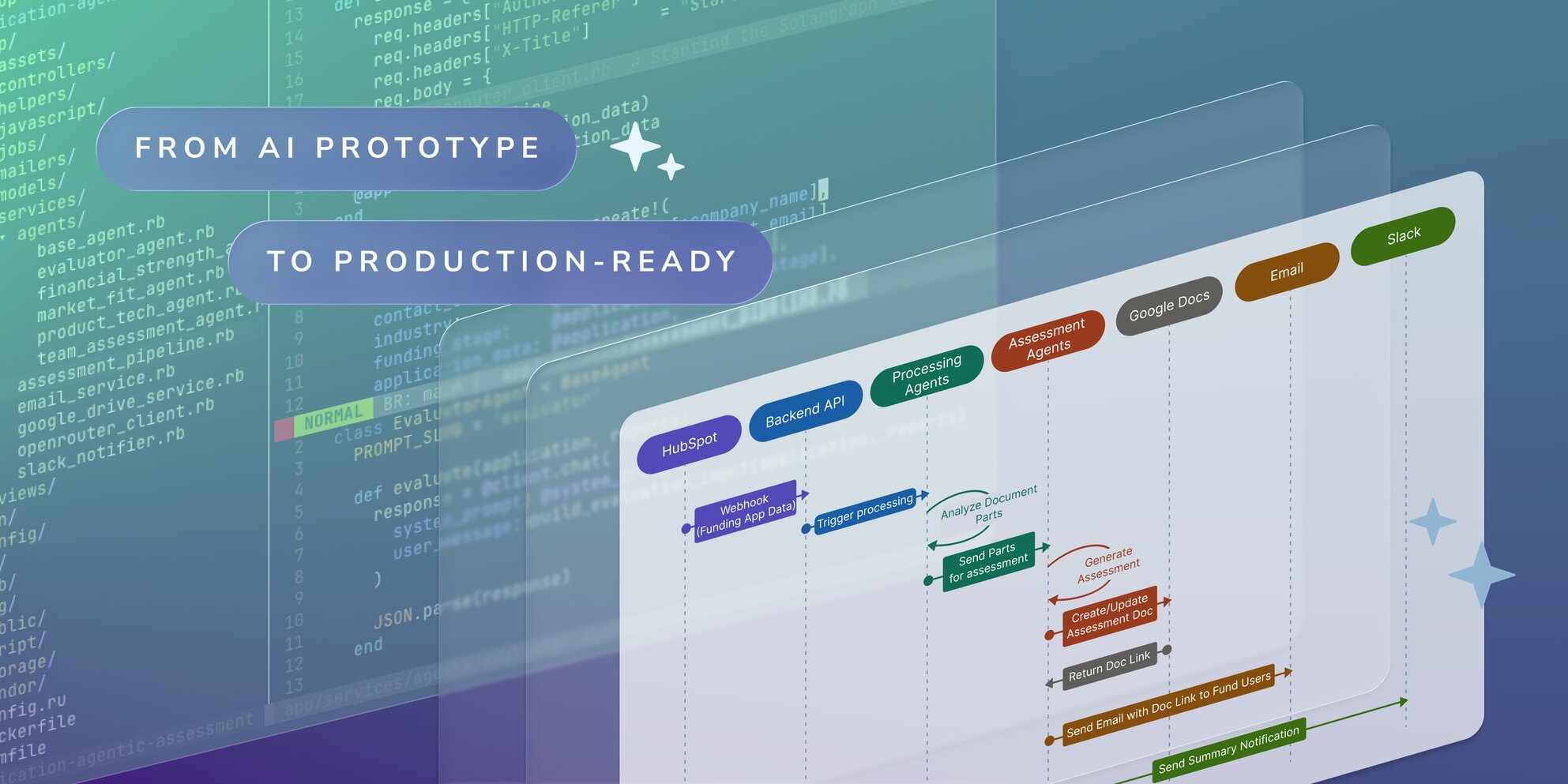Select the Backend API lane header
The image size is (1568, 784).
point(804,411)
